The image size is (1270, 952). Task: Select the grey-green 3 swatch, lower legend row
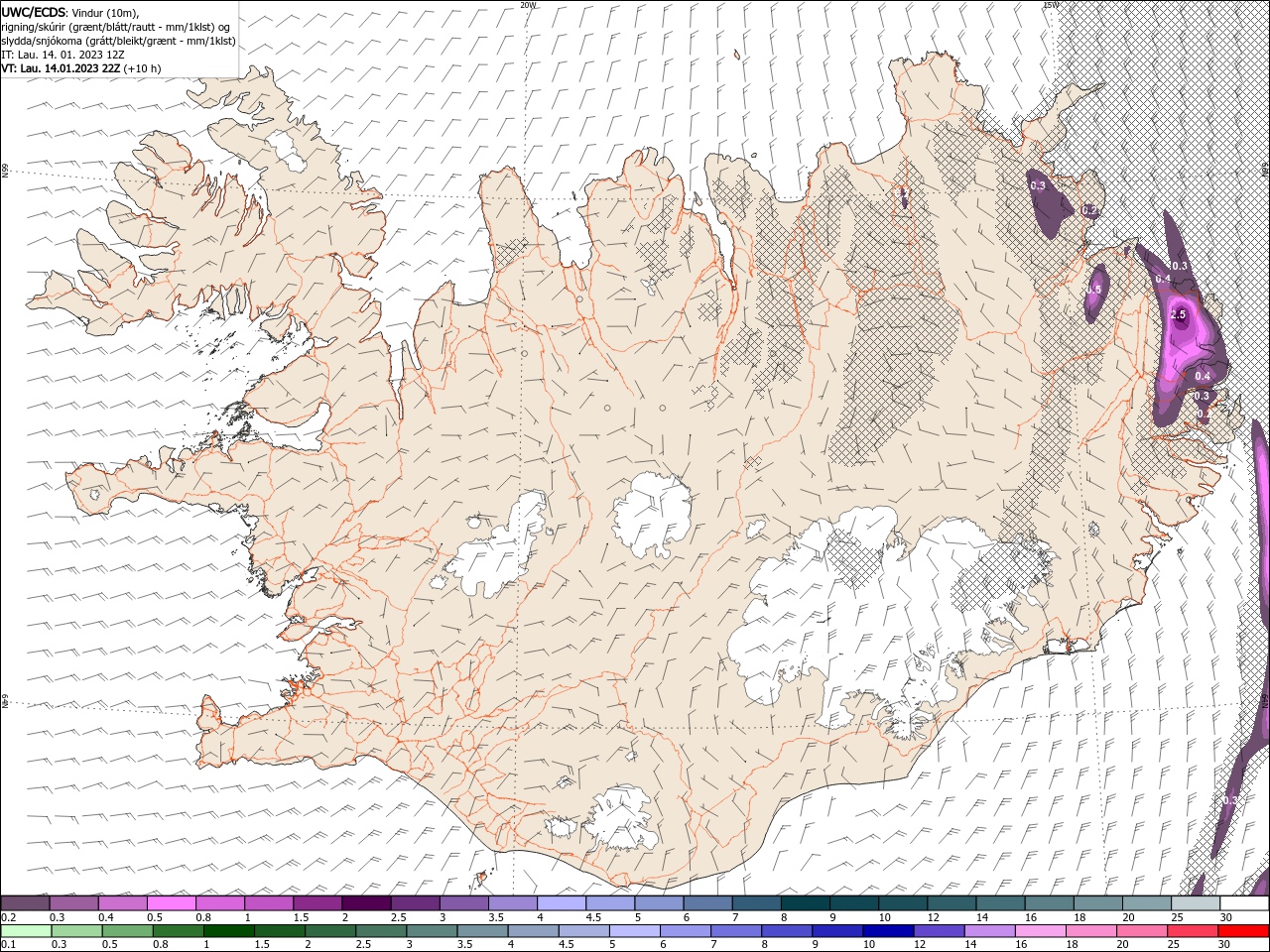point(432,931)
